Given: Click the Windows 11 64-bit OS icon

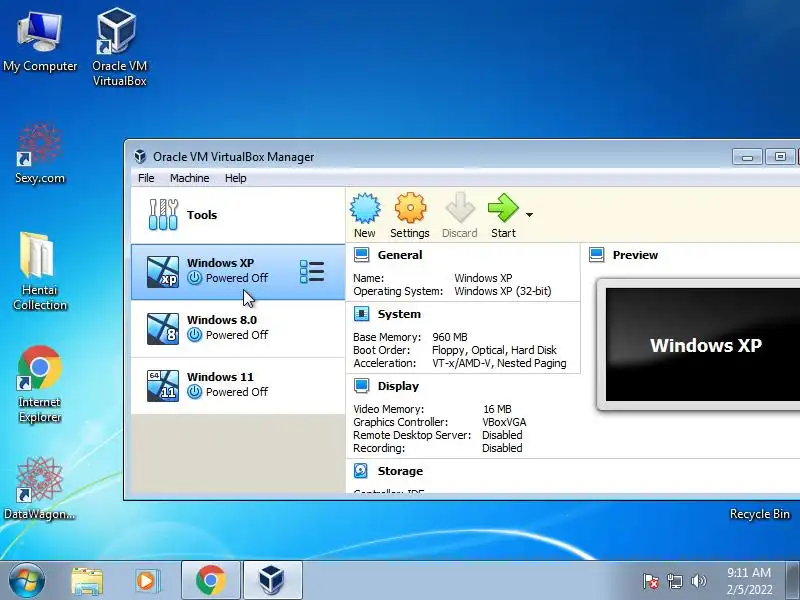Looking at the screenshot, I should [163, 386].
